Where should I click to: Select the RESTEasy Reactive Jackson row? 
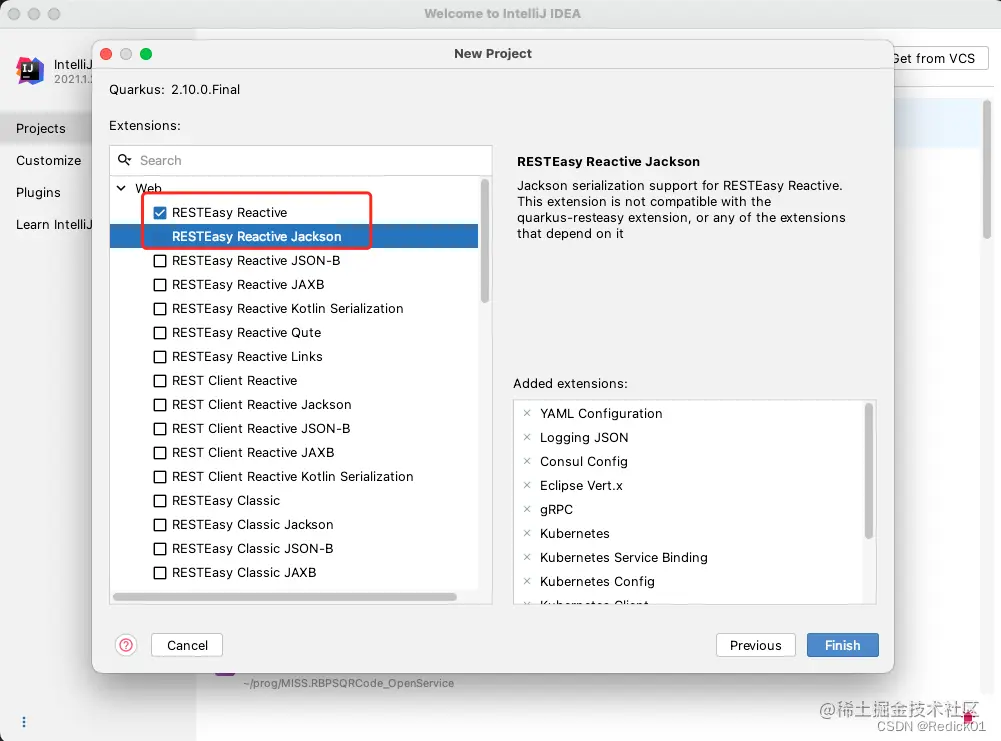click(294, 236)
